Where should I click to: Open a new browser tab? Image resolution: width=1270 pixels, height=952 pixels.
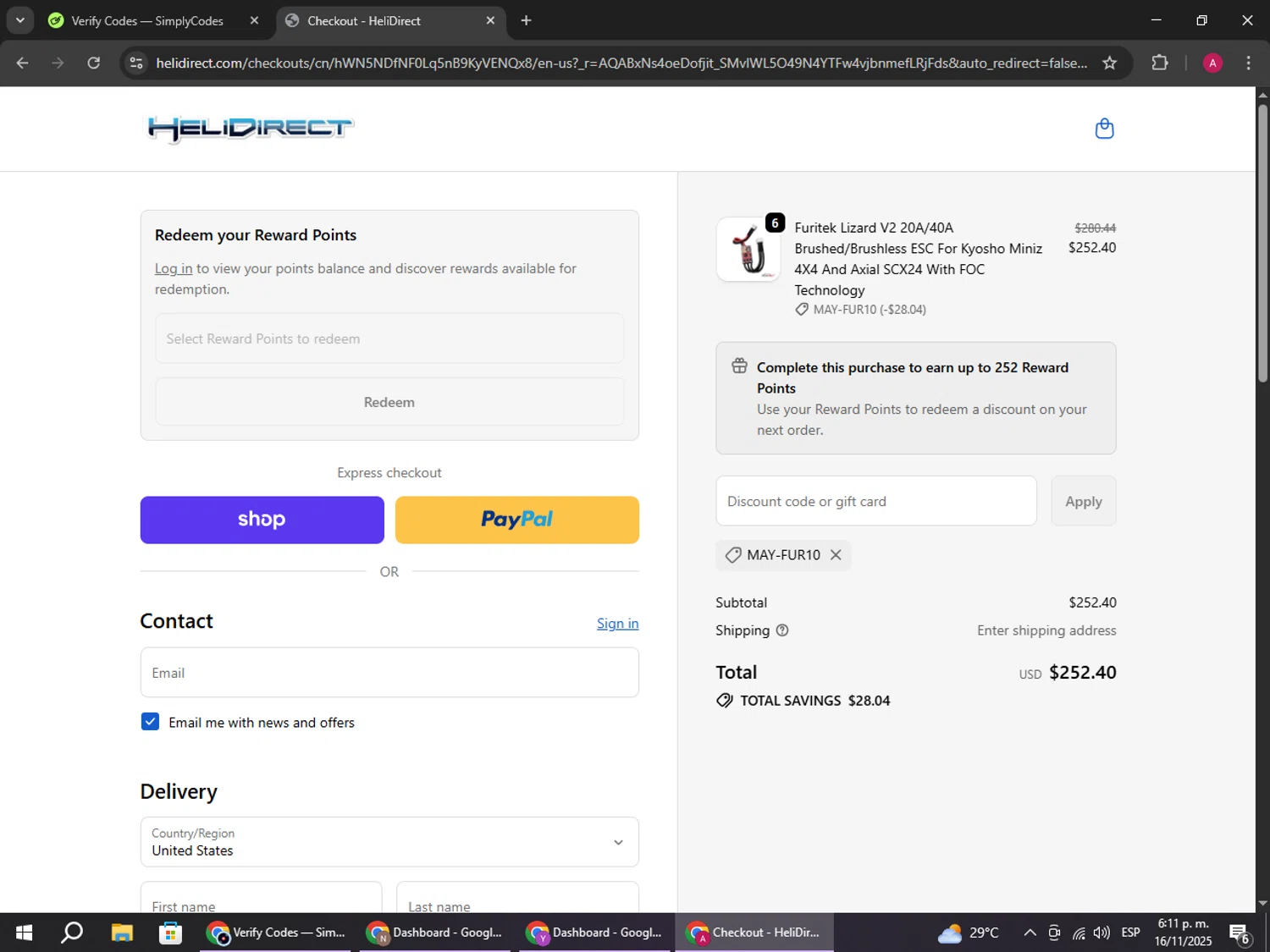tap(526, 20)
